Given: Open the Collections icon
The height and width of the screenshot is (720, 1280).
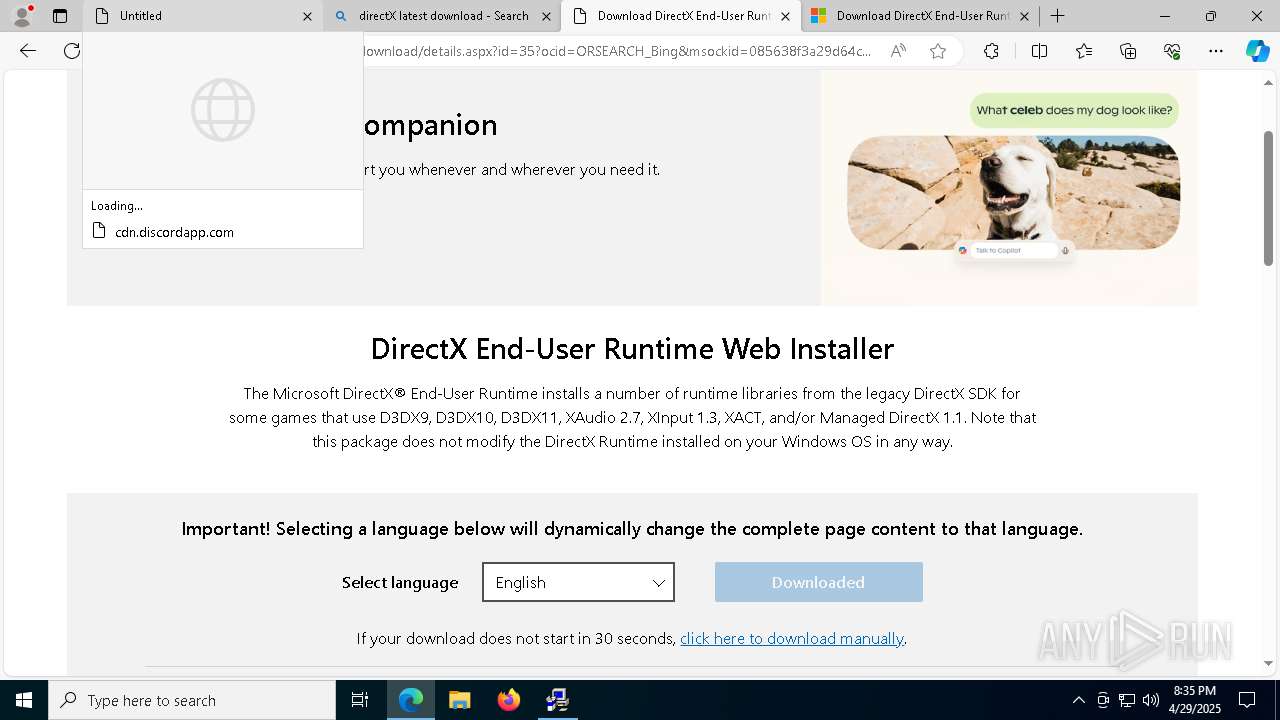Looking at the screenshot, I should [1128, 51].
